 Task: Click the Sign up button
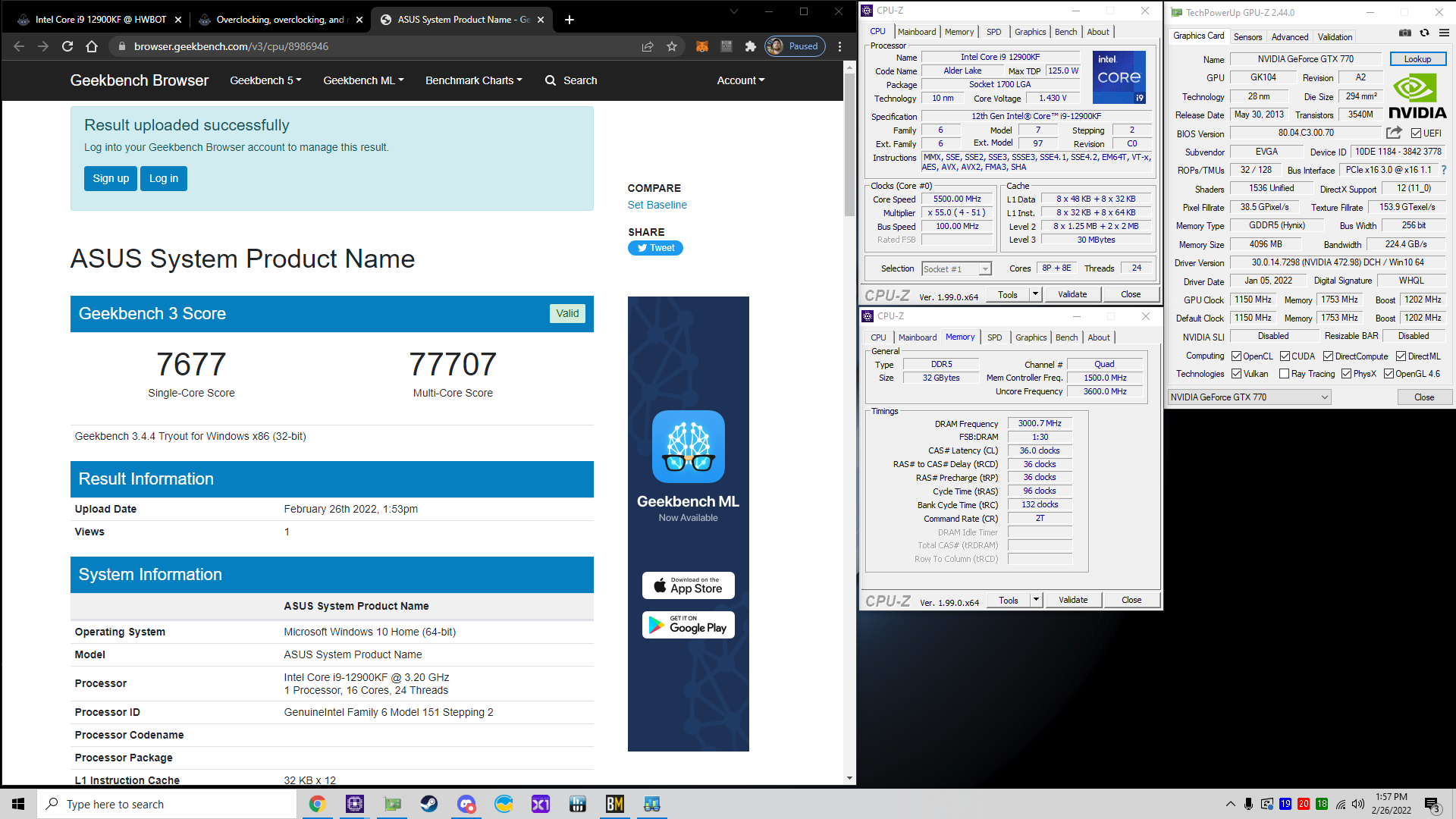tap(111, 179)
